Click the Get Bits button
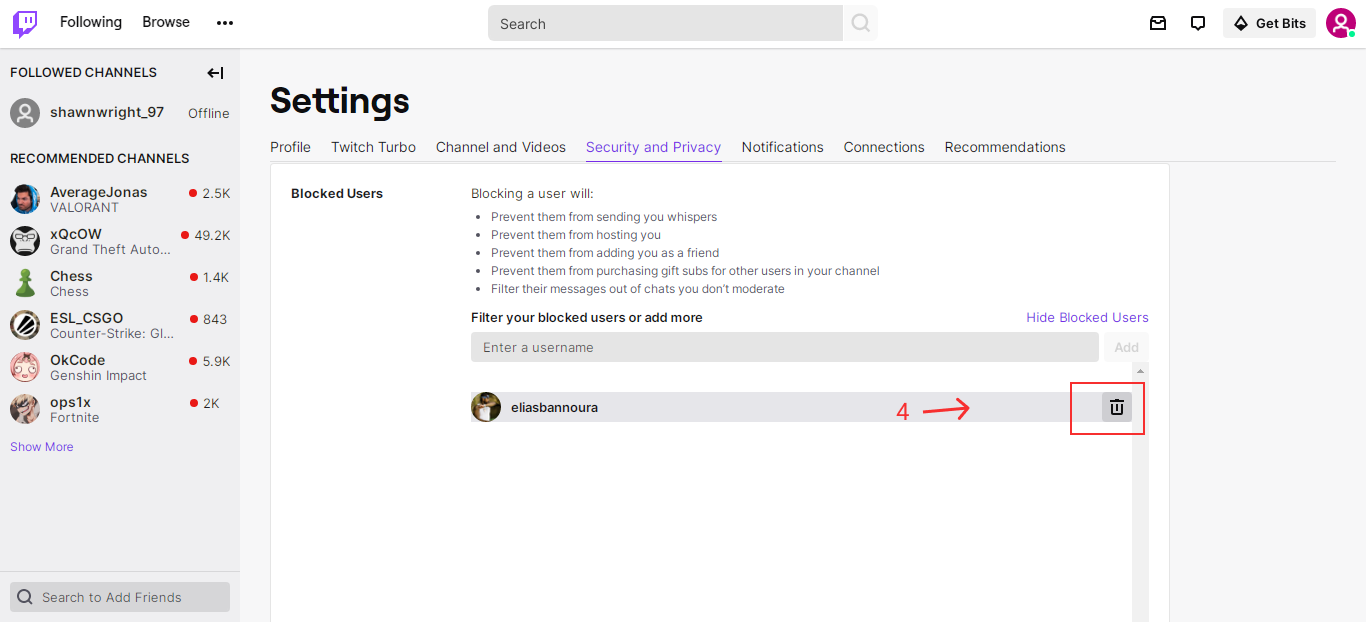This screenshot has width=1366, height=622. click(1269, 23)
